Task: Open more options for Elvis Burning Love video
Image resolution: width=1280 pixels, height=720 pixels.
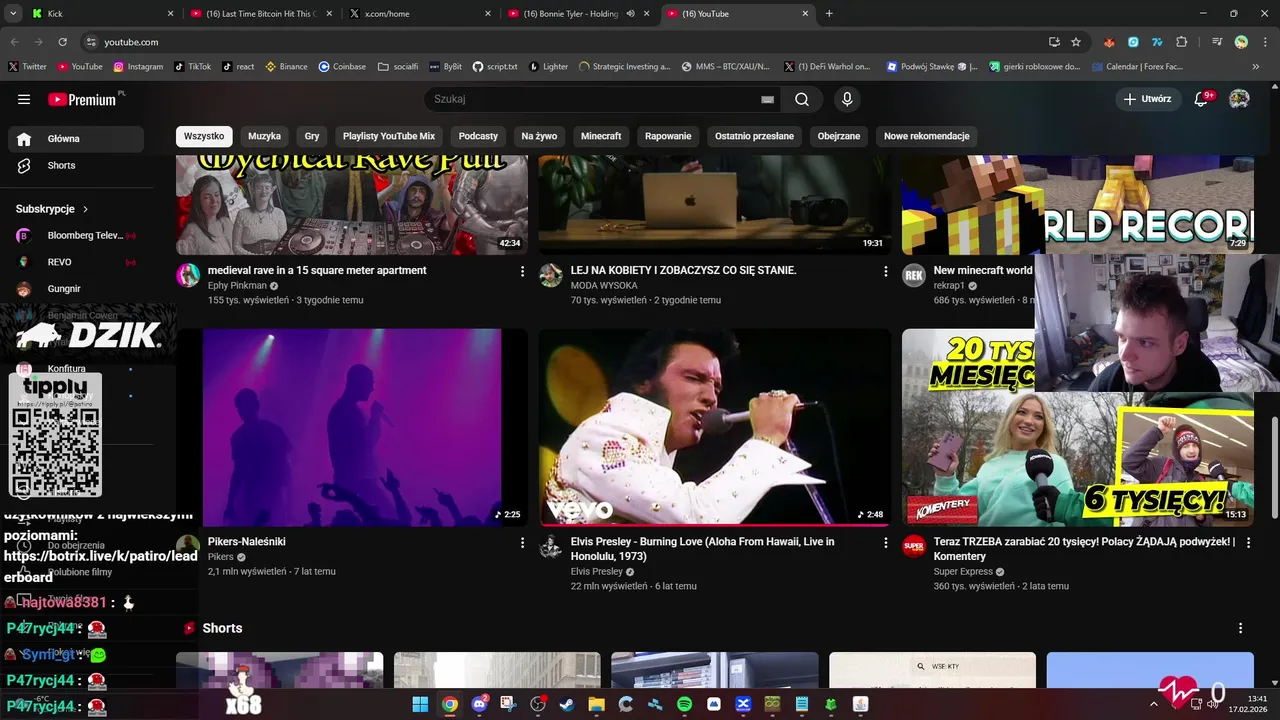Action: (x=885, y=542)
